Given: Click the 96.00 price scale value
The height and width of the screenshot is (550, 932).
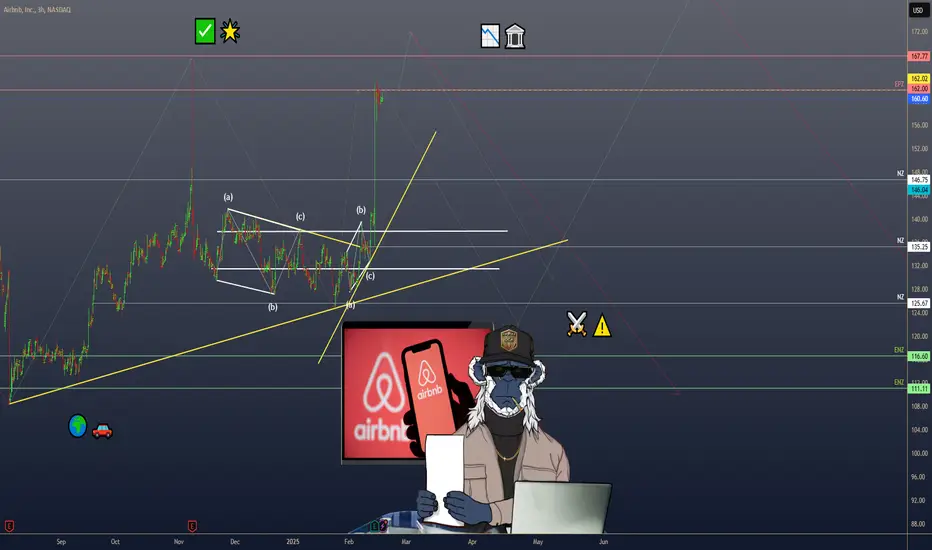Looking at the screenshot, I should pos(919,477).
